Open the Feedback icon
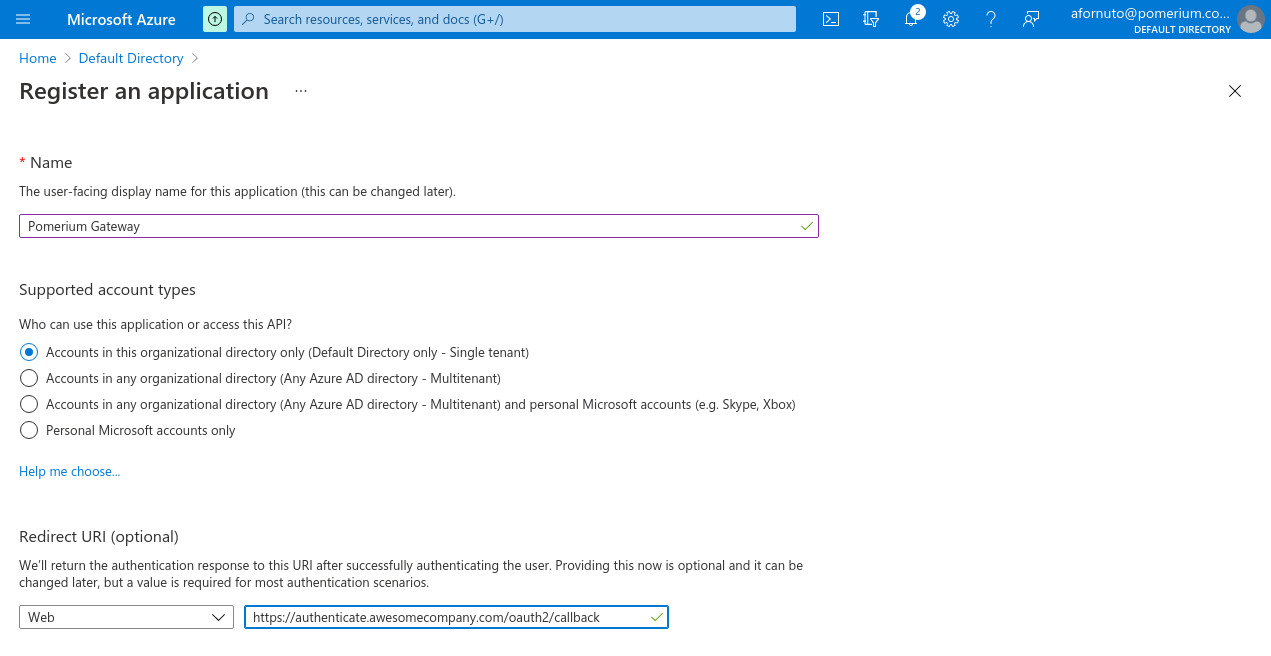The height and width of the screenshot is (656, 1271). 1031,19
